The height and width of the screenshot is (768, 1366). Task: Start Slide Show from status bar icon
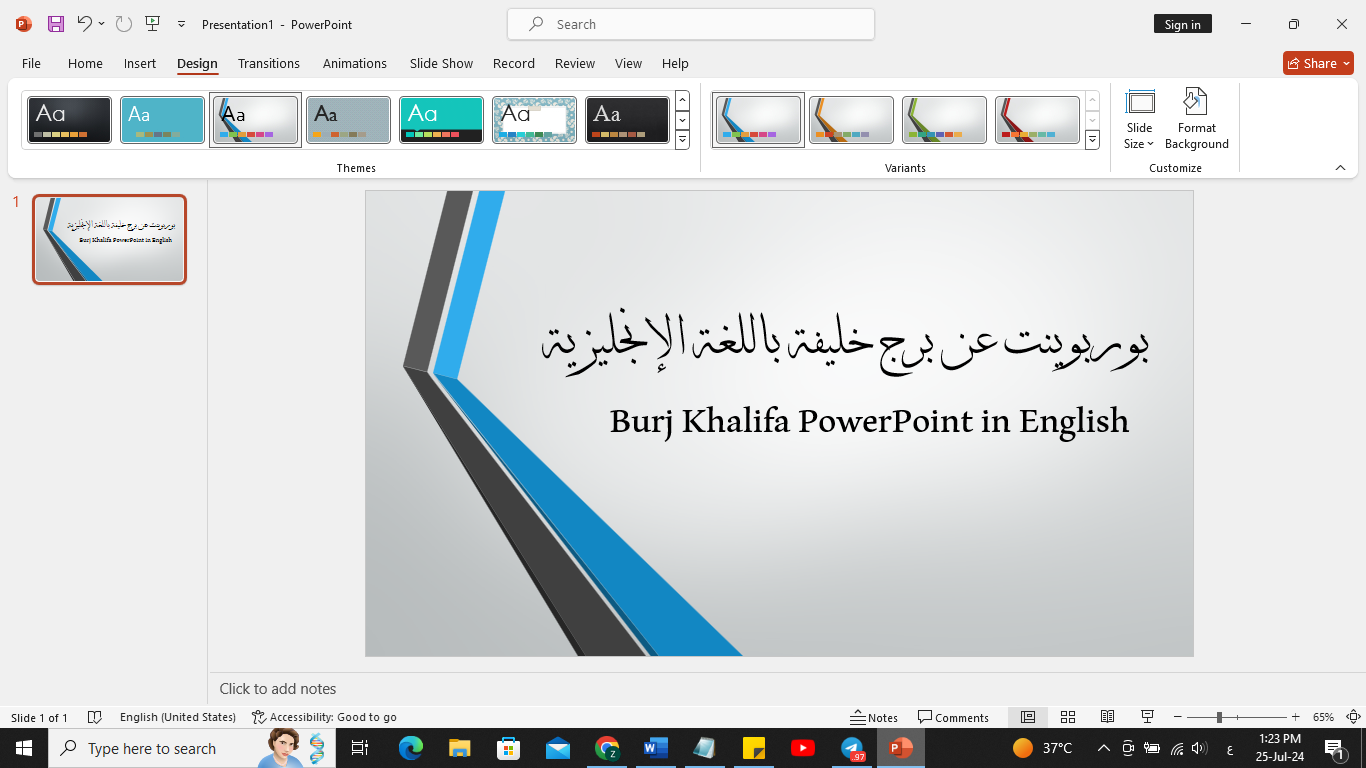1147,717
